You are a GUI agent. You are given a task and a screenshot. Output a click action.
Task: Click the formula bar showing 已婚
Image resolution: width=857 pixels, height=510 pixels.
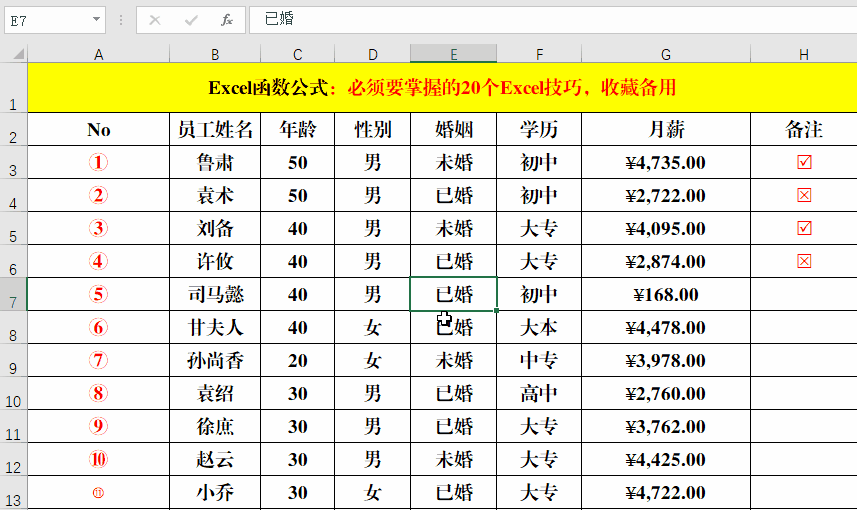point(553,20)
